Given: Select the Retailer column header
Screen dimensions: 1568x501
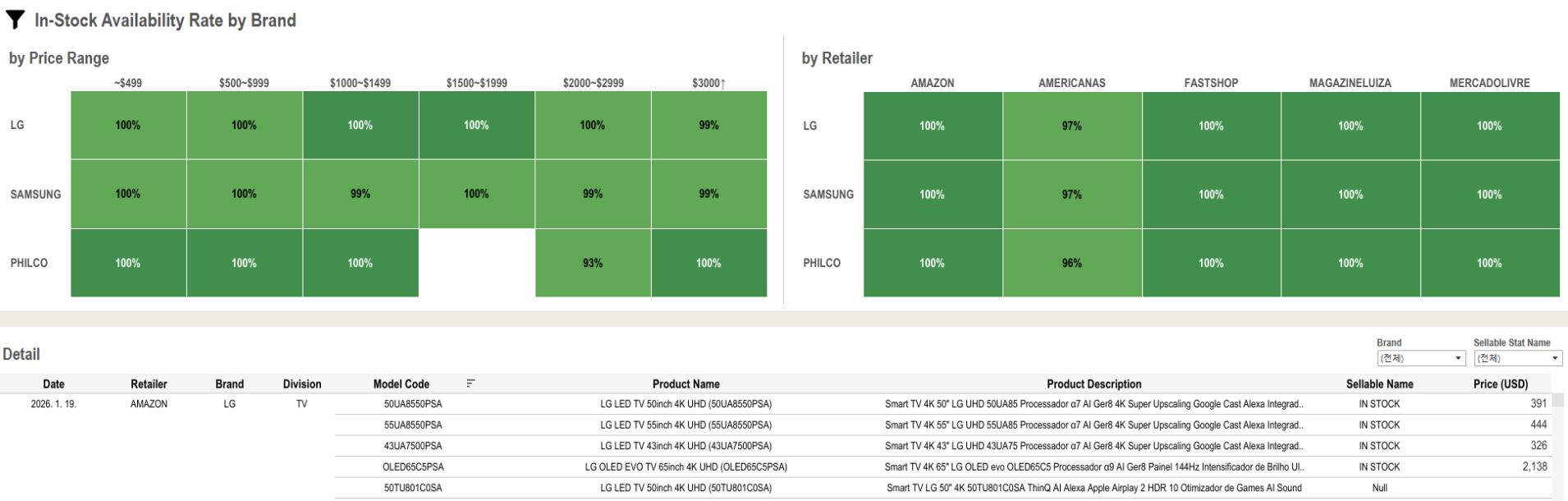Looking at the screenshot, I should [x=149, y=384].
